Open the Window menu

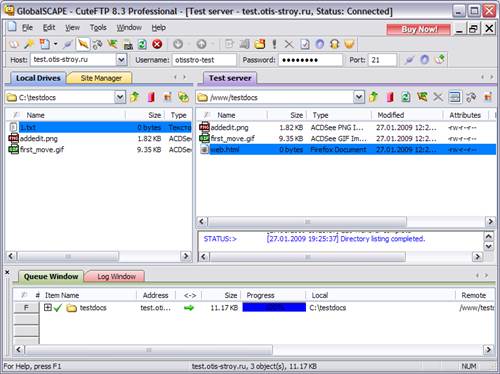pyautogui.click(x=129, y=28)
